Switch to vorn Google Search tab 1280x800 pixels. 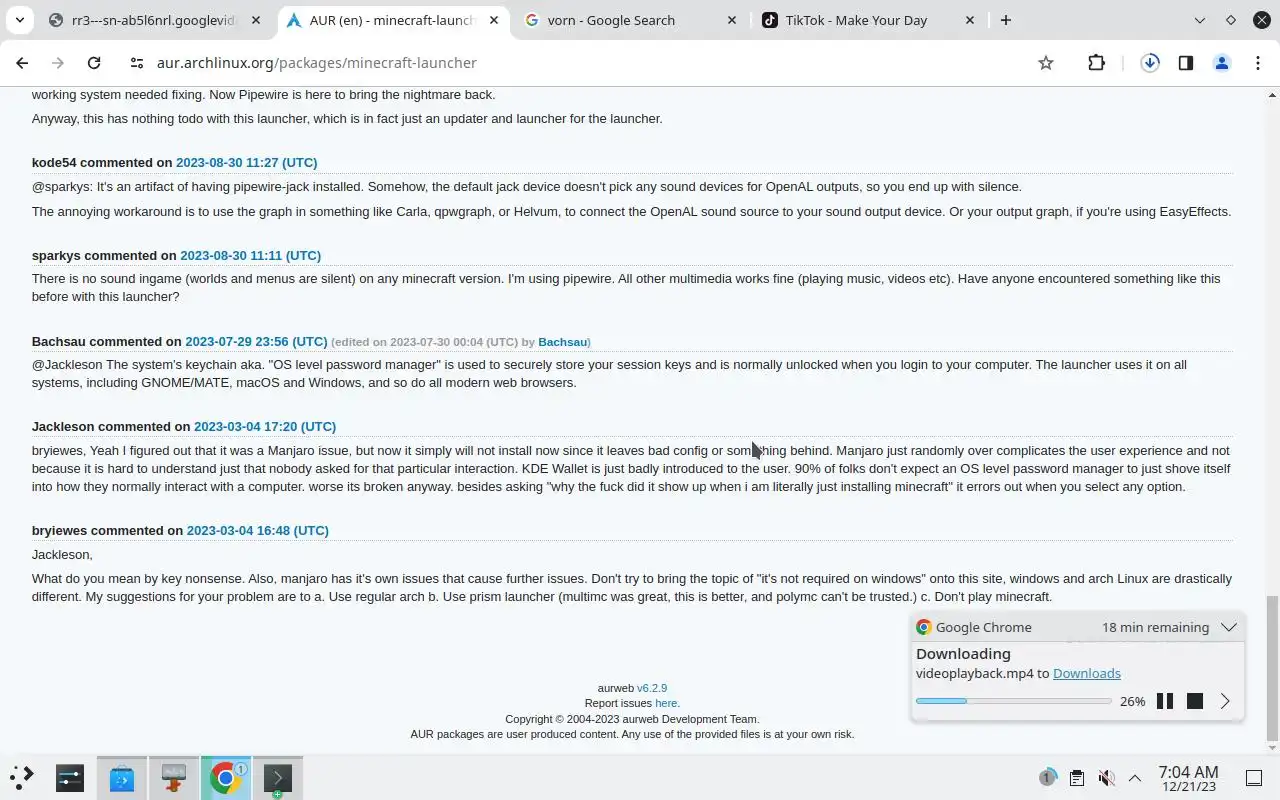coord(630,20)
